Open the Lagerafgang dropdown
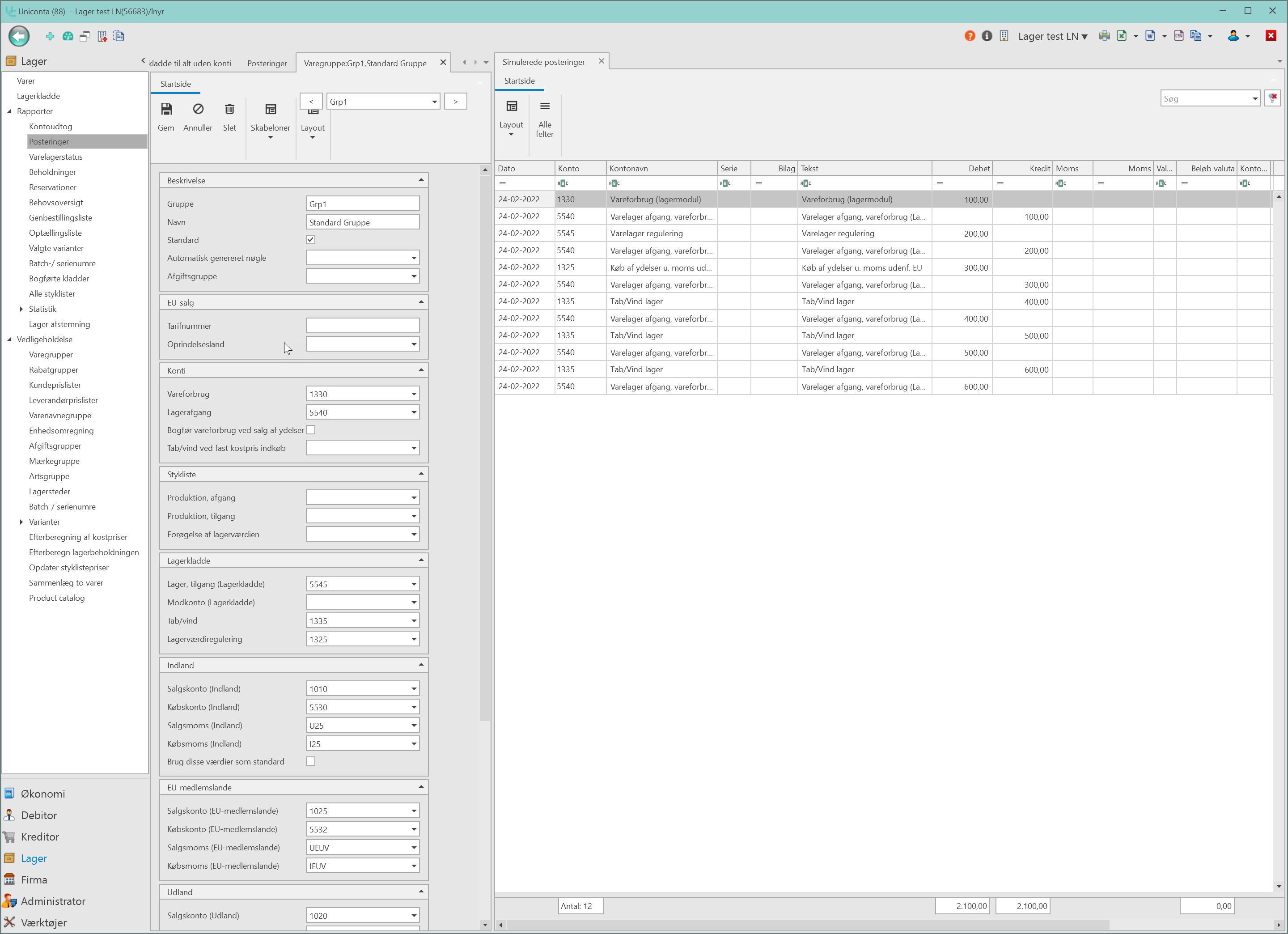1288x934 pixels. (x=414, y=412)
